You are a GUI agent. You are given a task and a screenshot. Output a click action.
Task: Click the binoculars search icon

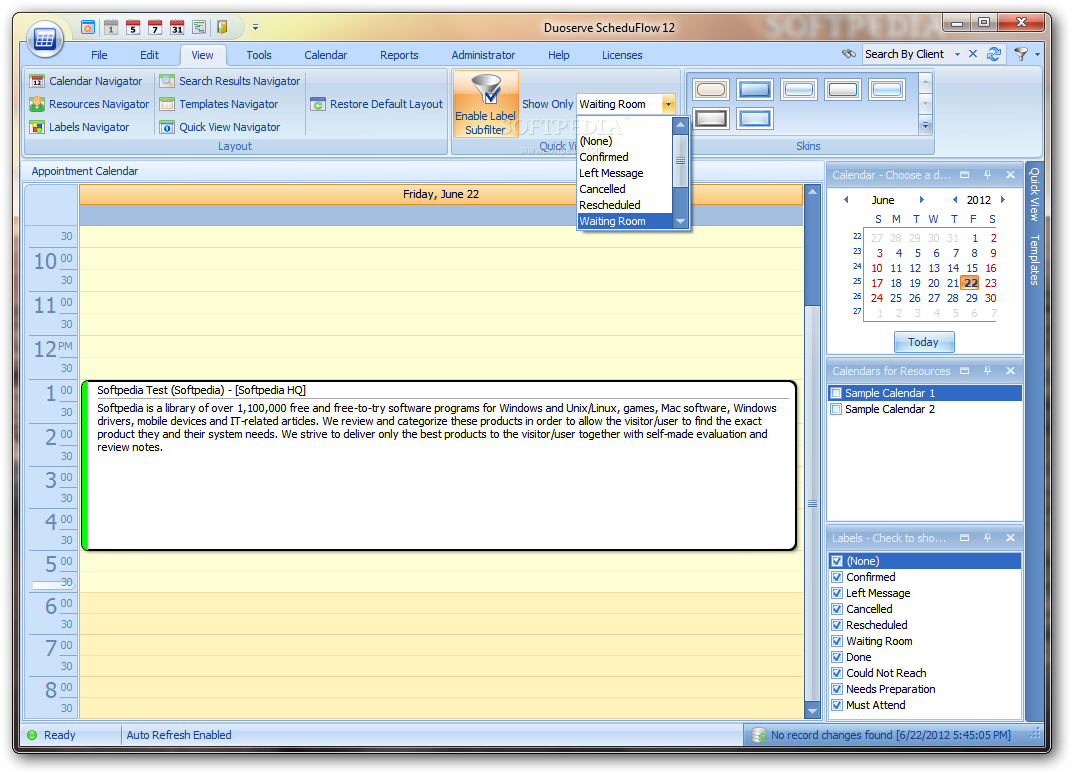pyautogui.click(x=848, y=54)
